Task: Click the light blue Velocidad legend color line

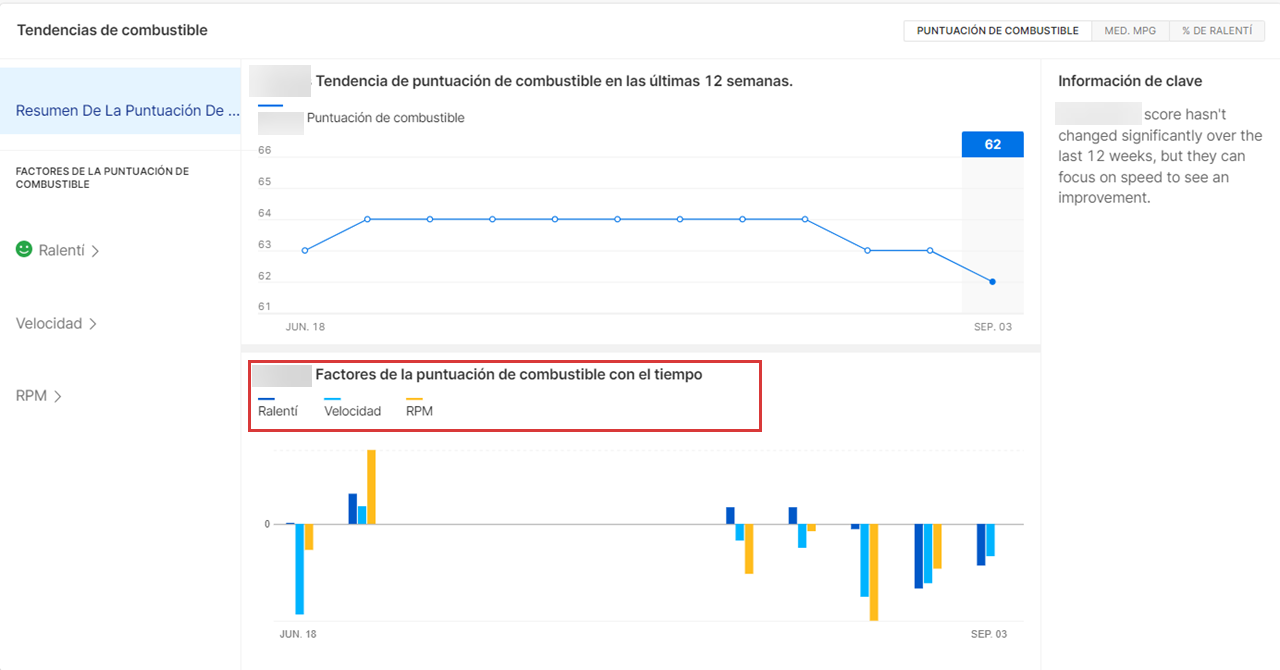Action: [x=332, y=399]
